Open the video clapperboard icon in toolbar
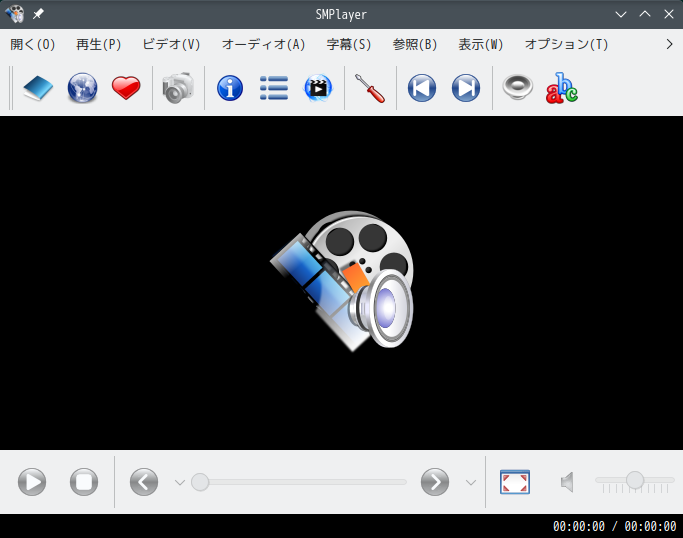This screenshot has width=683, height=538. click(318, 88)
